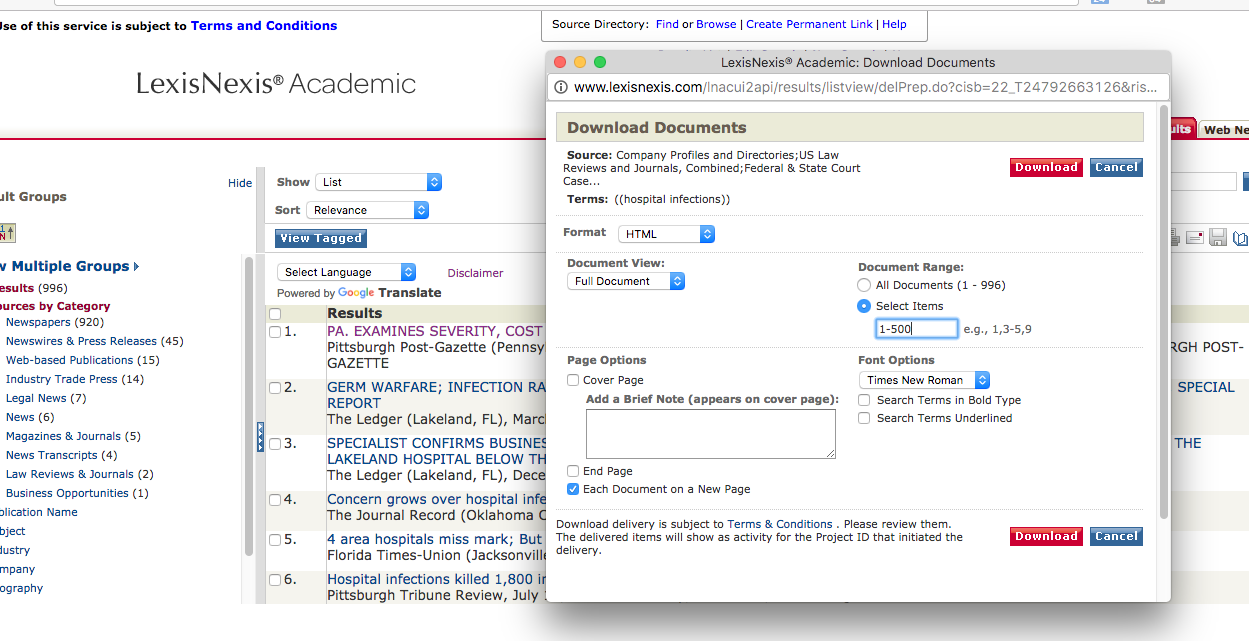Select All Documents (1 - 996) radio
The height and width of the screenshot is (641, 1249).
pyautogui.click(x=864, y=285)
